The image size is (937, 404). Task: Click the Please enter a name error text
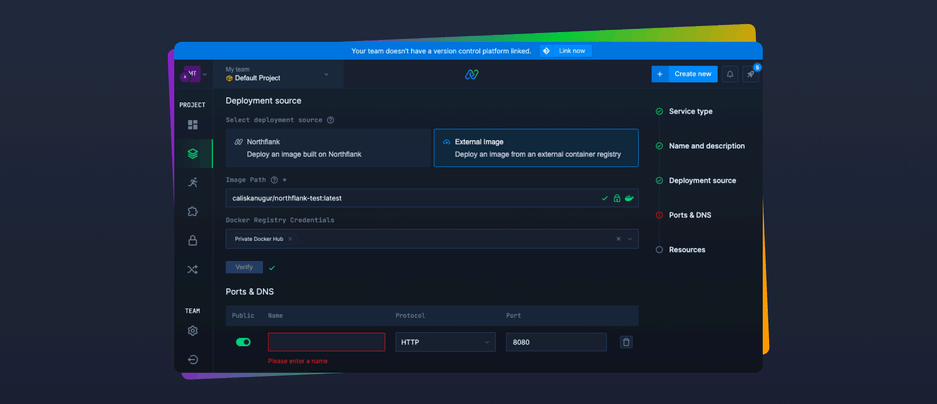click(x=298, y=361)
